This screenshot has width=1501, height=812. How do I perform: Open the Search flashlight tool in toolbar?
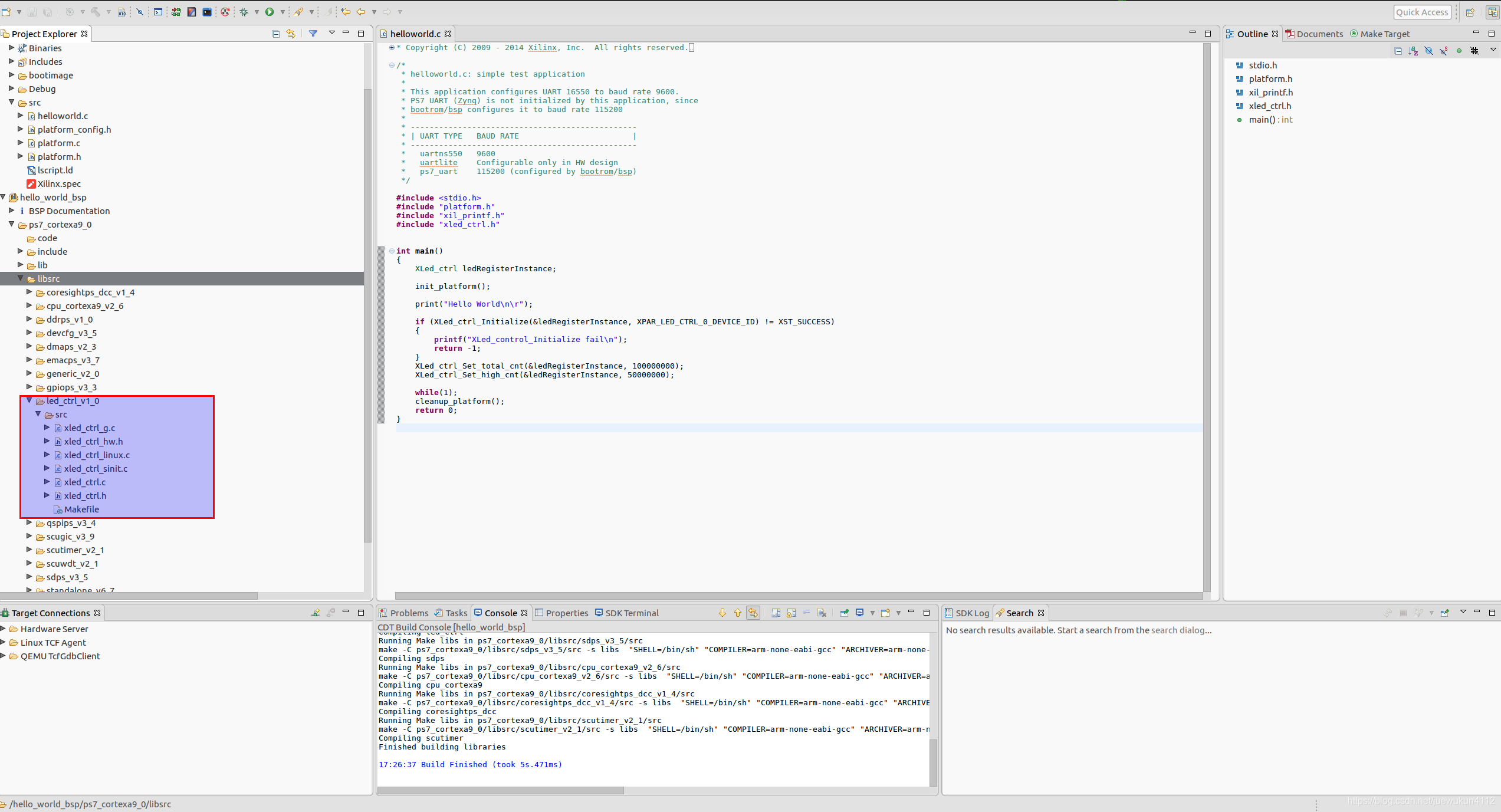tap(298, 12)
